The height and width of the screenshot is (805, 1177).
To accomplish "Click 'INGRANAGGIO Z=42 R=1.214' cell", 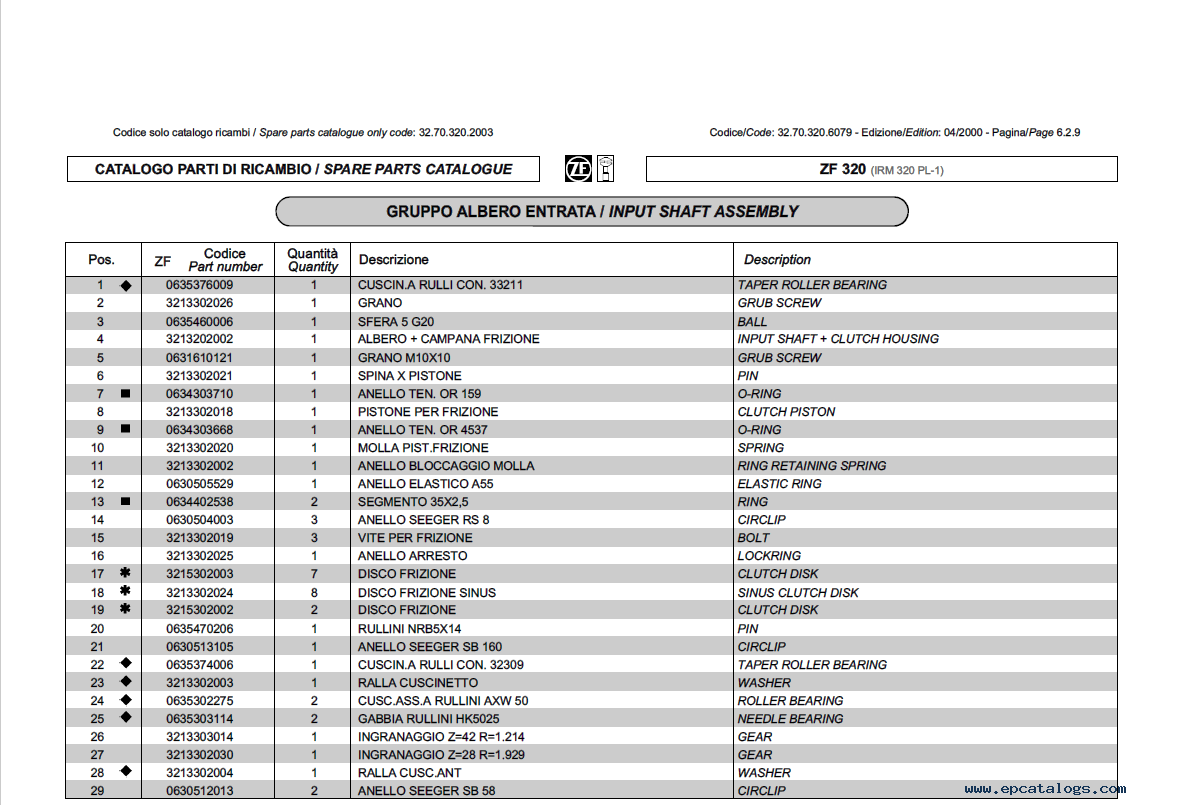I will [x=441, y=737].
